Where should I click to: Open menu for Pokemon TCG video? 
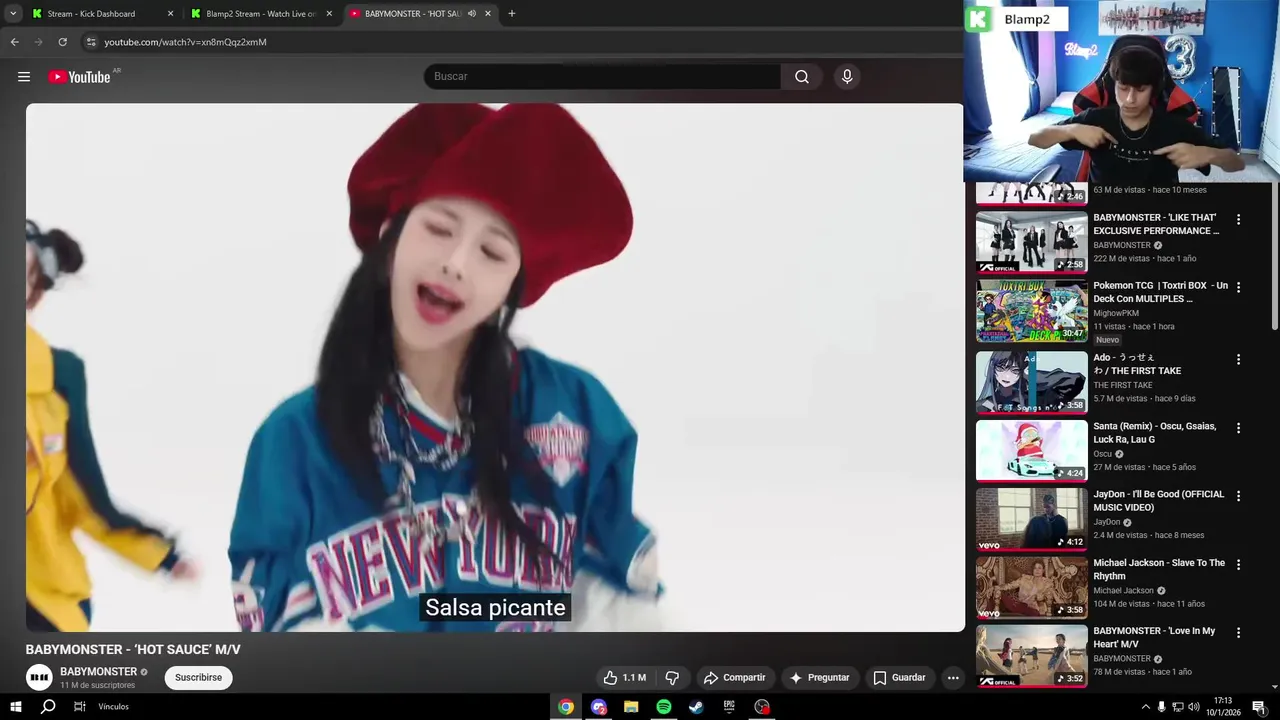click(x=1238, y=287)
